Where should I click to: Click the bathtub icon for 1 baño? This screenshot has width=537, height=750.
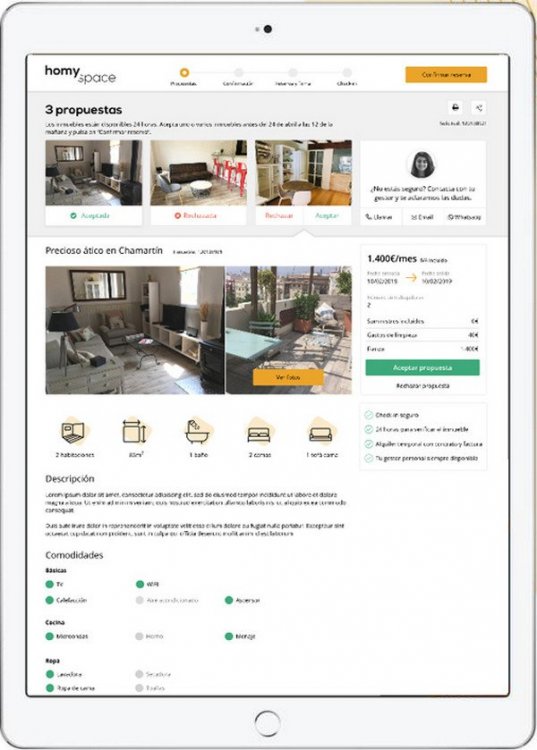point(197,430)
